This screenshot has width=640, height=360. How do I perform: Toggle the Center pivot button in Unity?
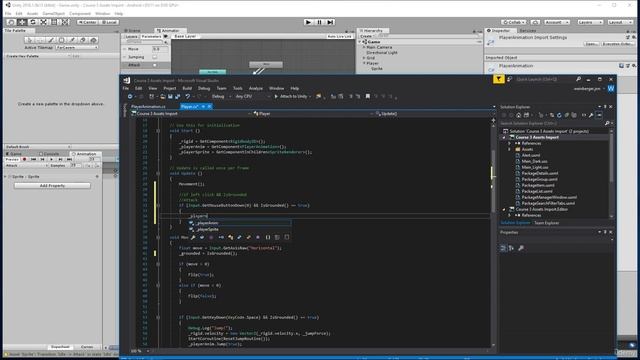click(87, 22)
